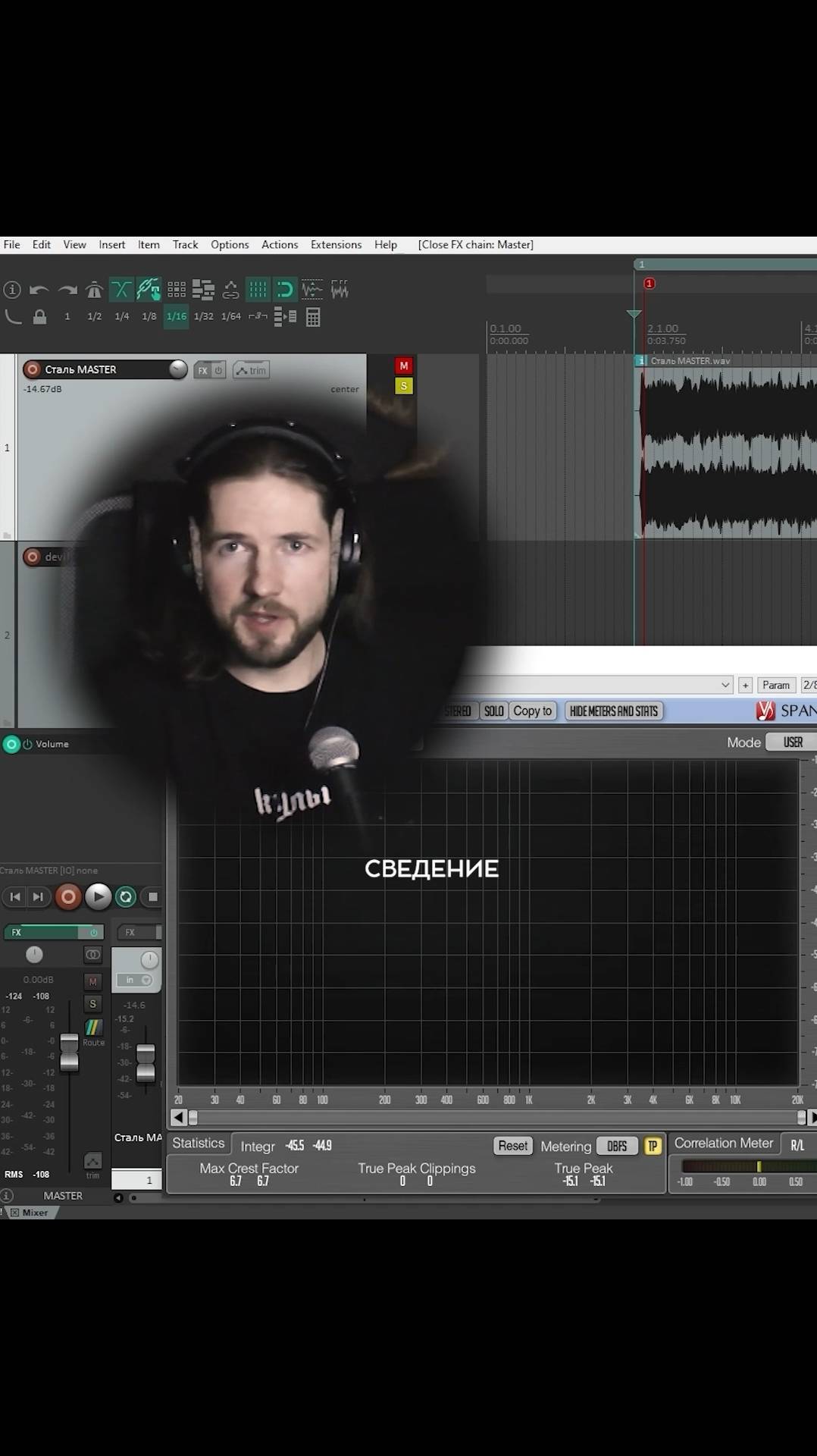
Task: Set grid to 1/2
Action: pyautogui.click(x=95, y=316)
